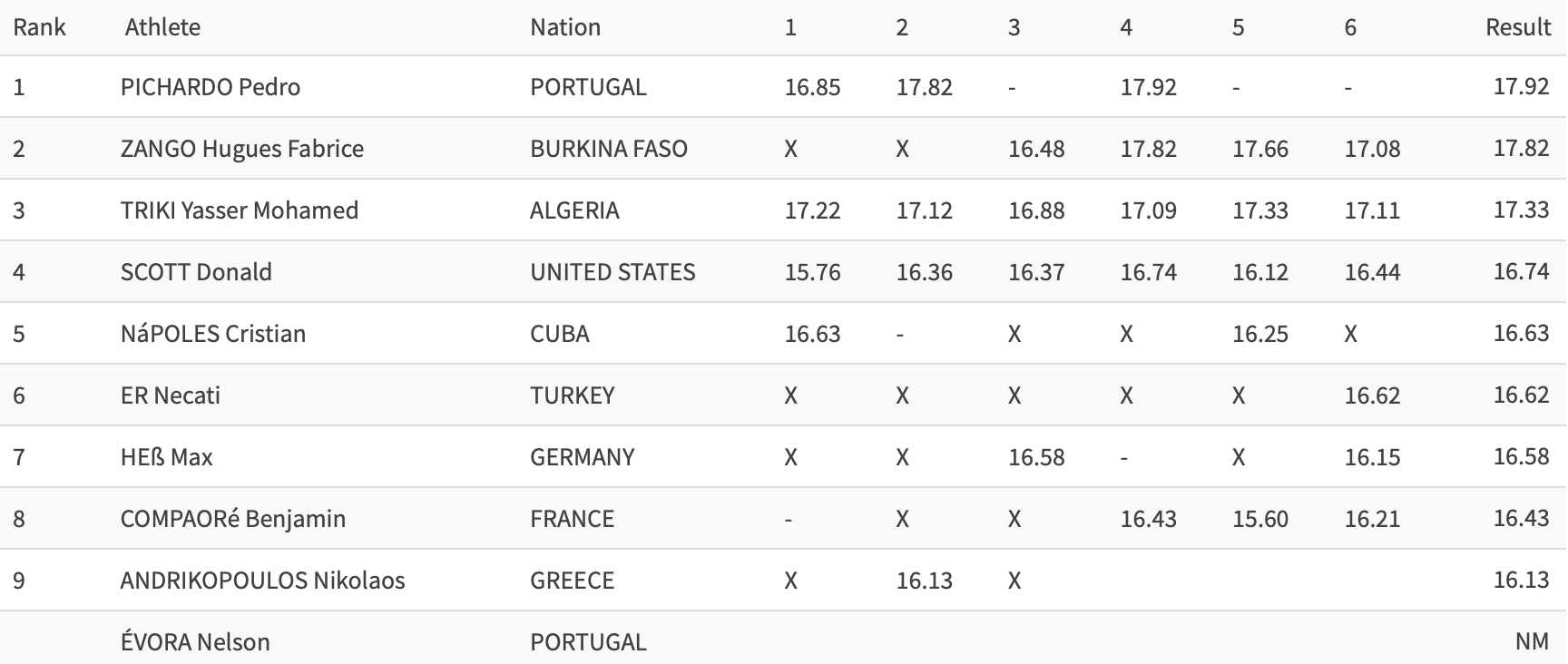The image size is (1568, 664).
Task: Select the NM result for Évora
Action: (1532, 641)
